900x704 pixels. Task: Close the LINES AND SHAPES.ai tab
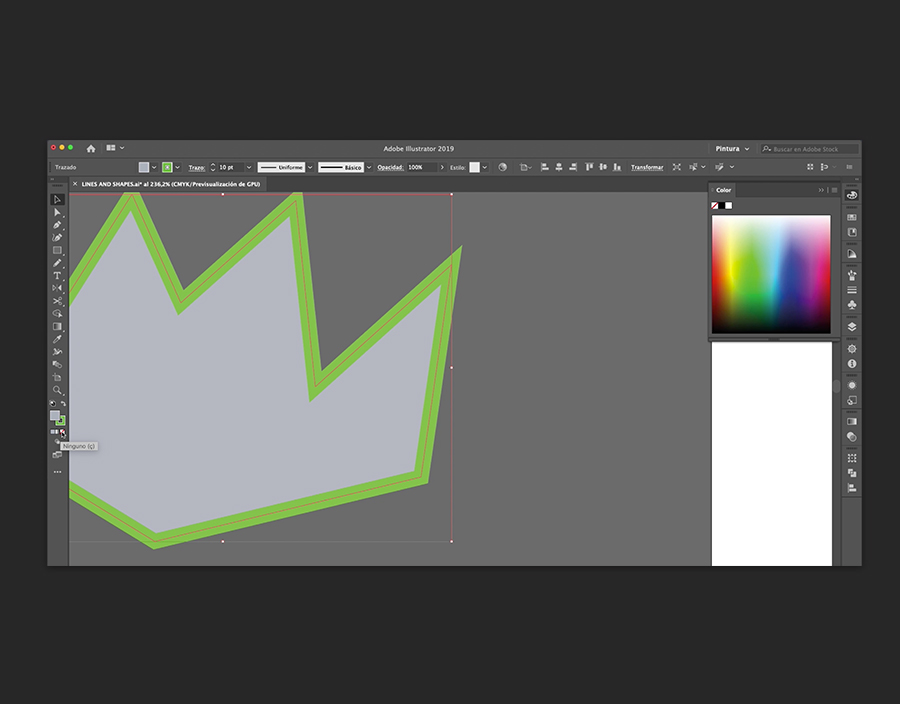(75, 184)
